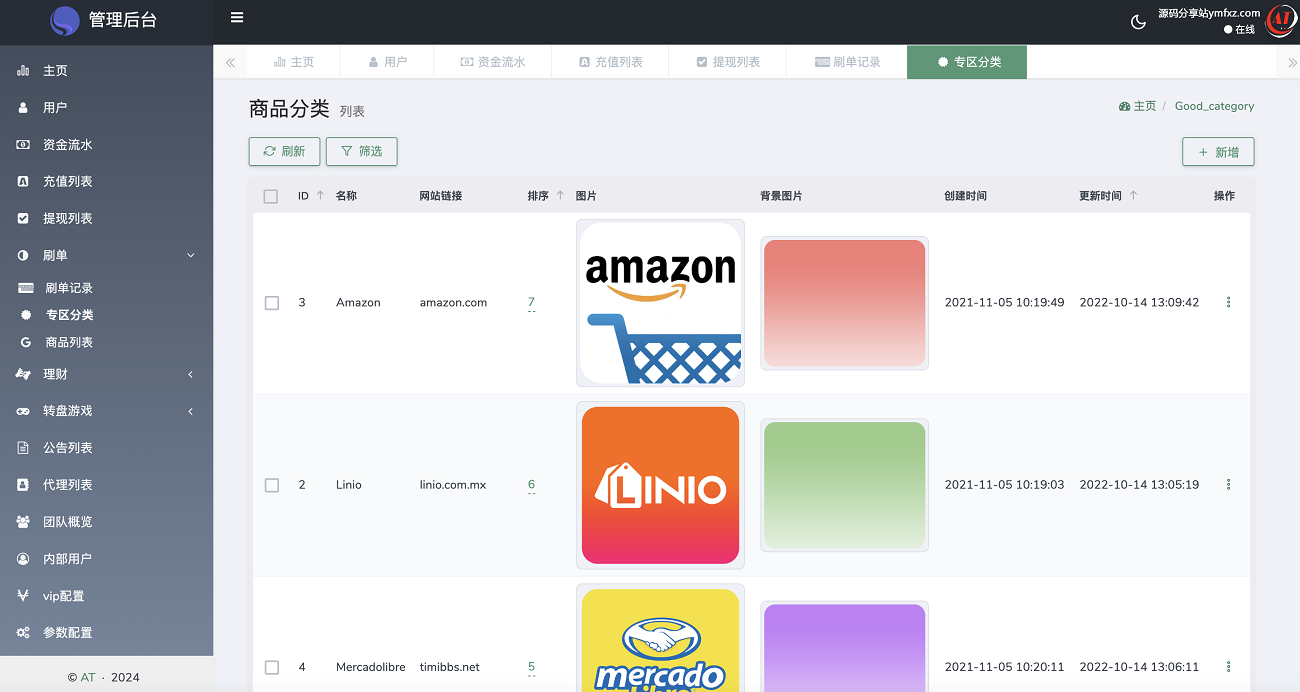Tick the checkbox for the Linio row
The image size is (1300, 692).
click(272, 485)
